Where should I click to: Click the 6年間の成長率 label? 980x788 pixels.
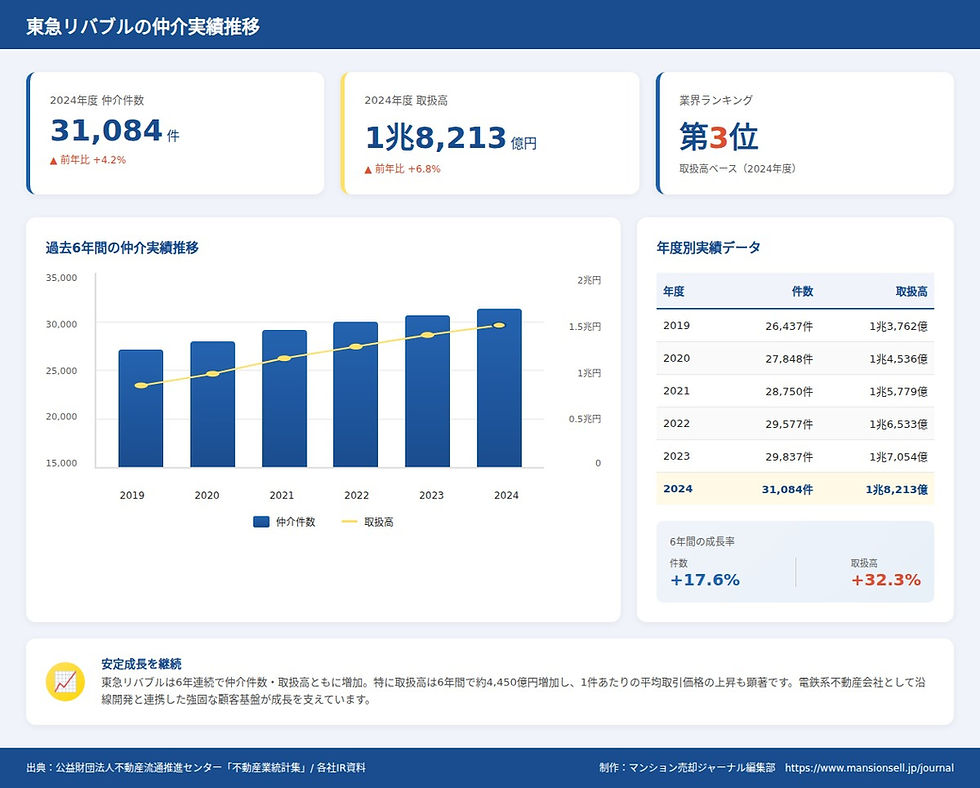[x=702, y=542]
